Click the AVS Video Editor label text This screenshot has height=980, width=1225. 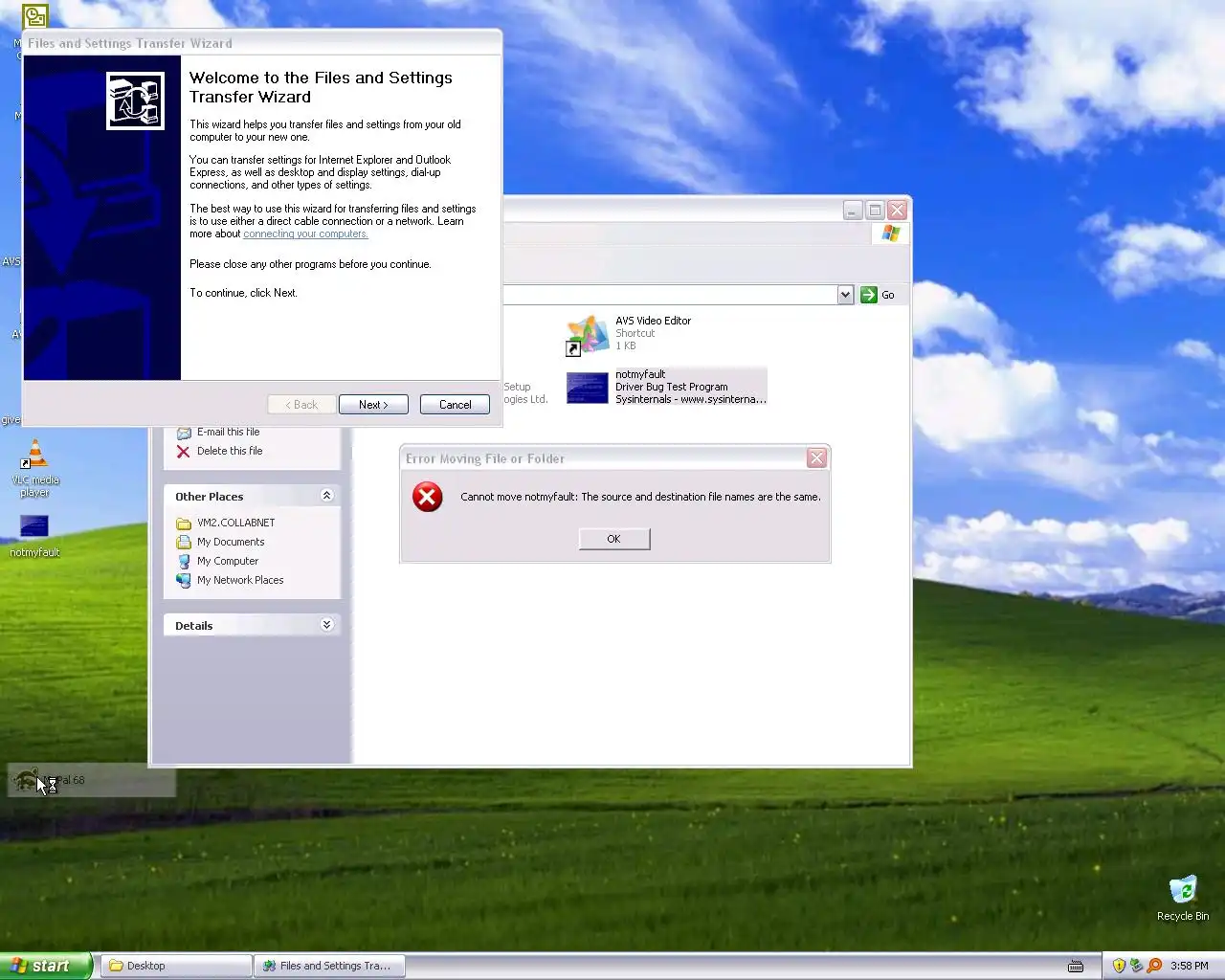click(x=654, y=321)
